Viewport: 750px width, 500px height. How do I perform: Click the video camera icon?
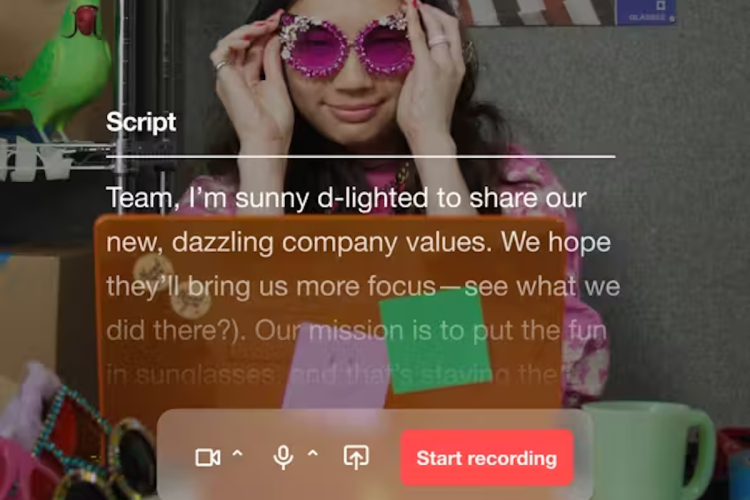(x=207, y=458)
